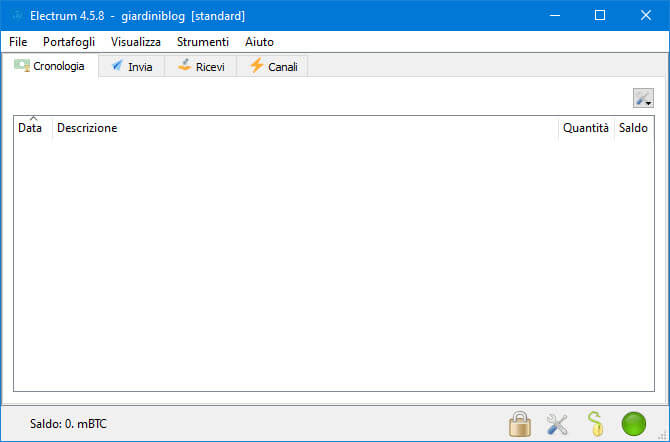Open the Portafogli menu
Screen dimensions: 670x442
pyautogui.click(x=69, y=42)
